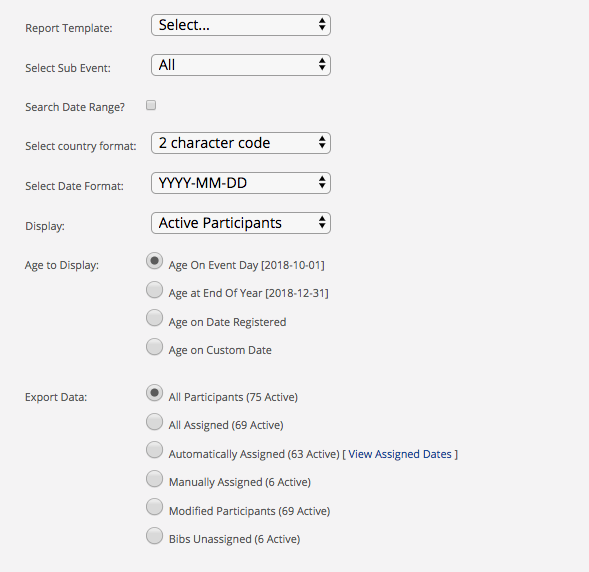Open the View Assigned Dates link

click(400, 454)
